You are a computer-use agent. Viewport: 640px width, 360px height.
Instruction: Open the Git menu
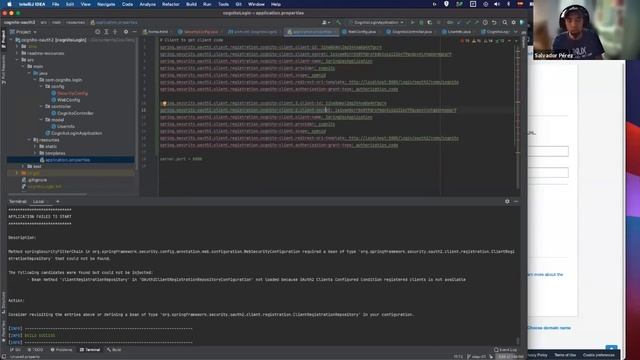(x=238, y=4)
